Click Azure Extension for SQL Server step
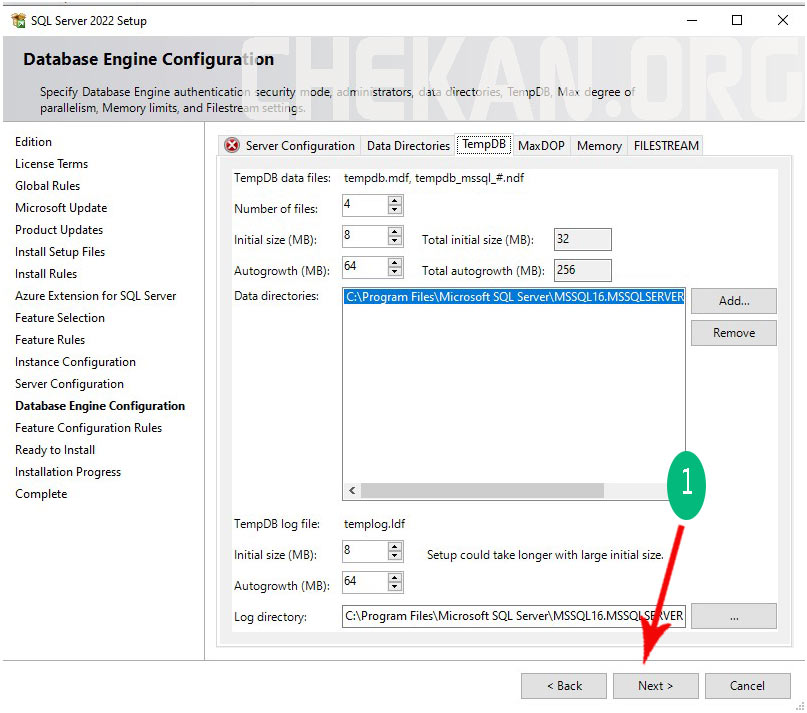 (96, 296)
